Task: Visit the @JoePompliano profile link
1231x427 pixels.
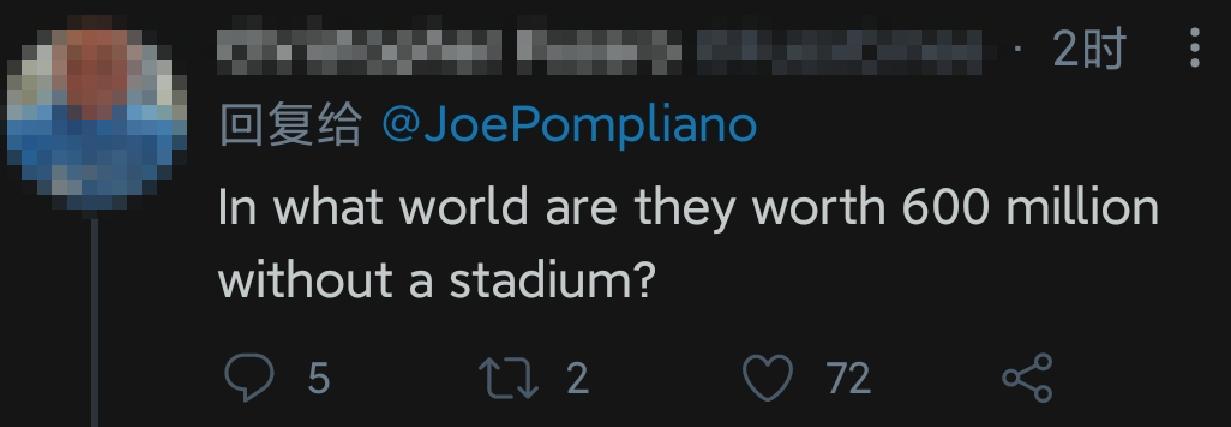Action: pos(569,127)
